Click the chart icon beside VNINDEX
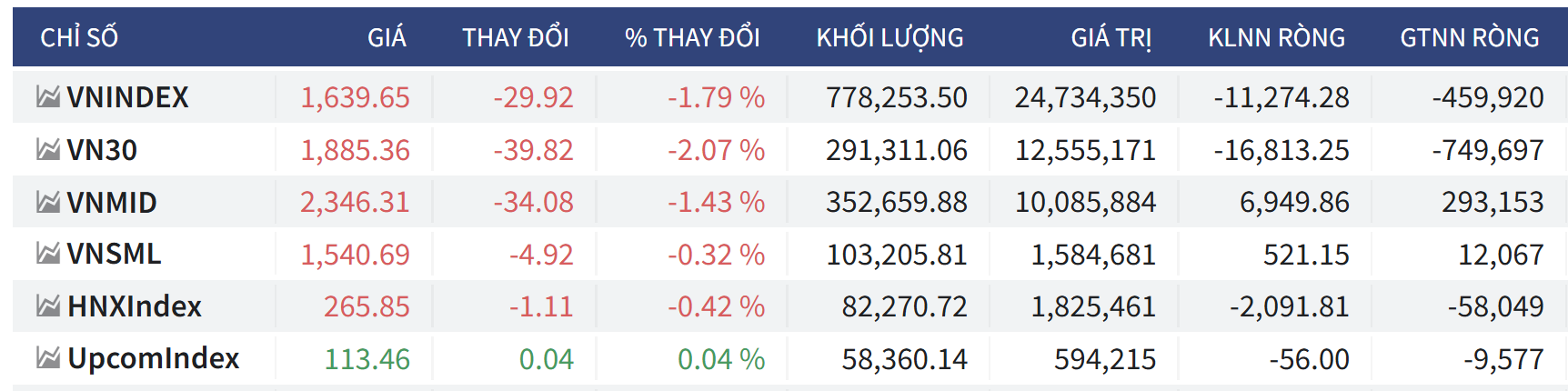 pos(48,96)
